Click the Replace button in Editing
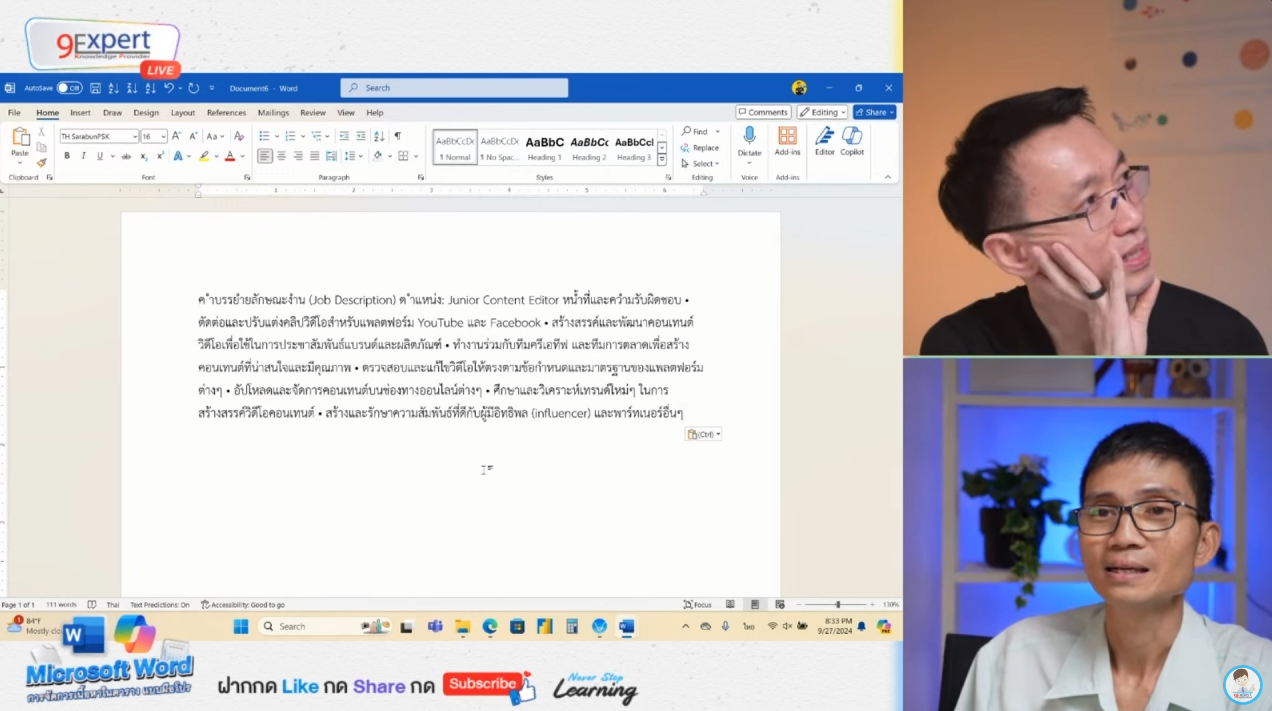Image resolution: width=1272 pixels, height=711 pixels. point(700,147)
